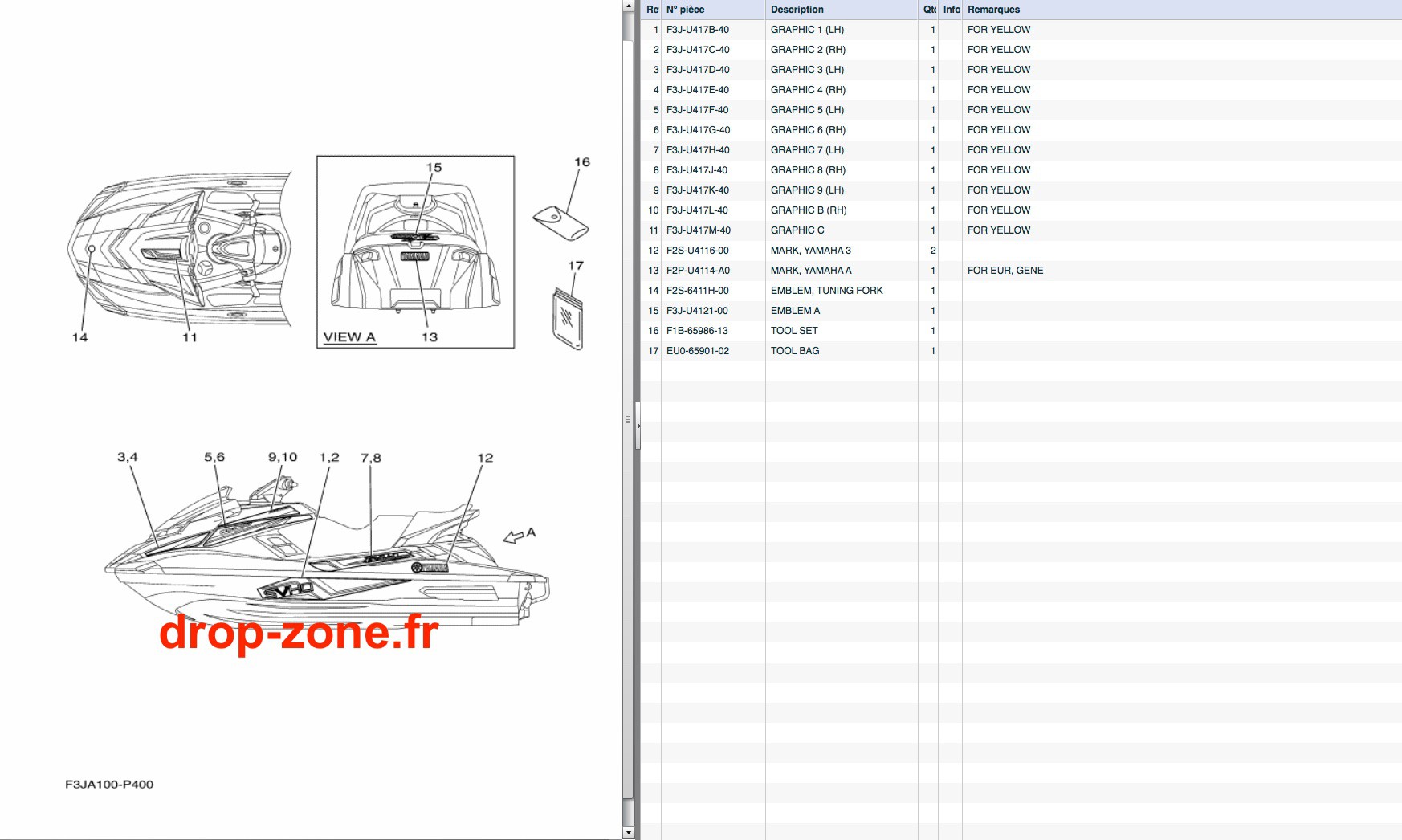Click the pane collapse arrow on the splitter
The image size is (1402, 840).
(x=638, y=426)
